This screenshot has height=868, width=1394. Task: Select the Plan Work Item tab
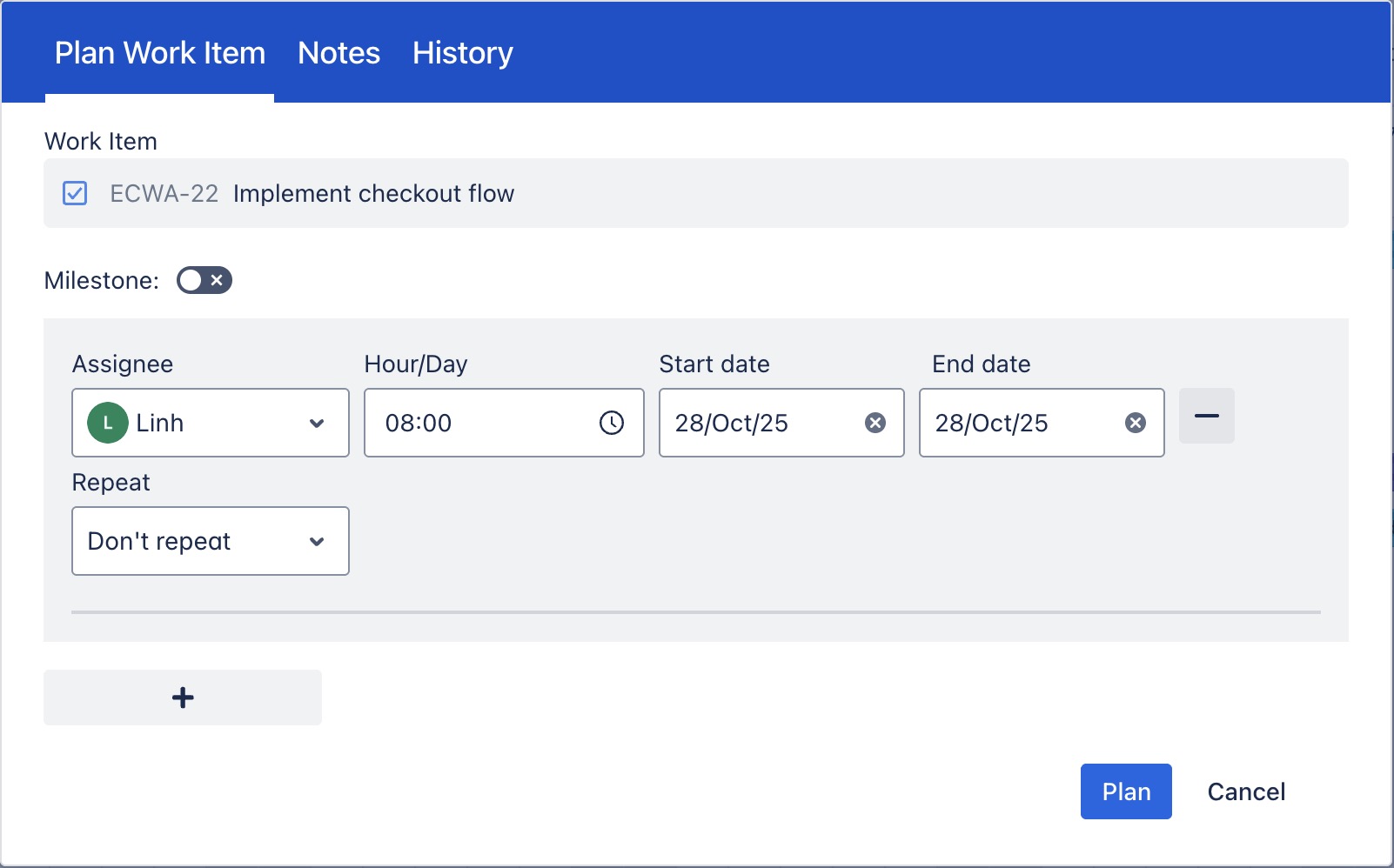point(160,53)
